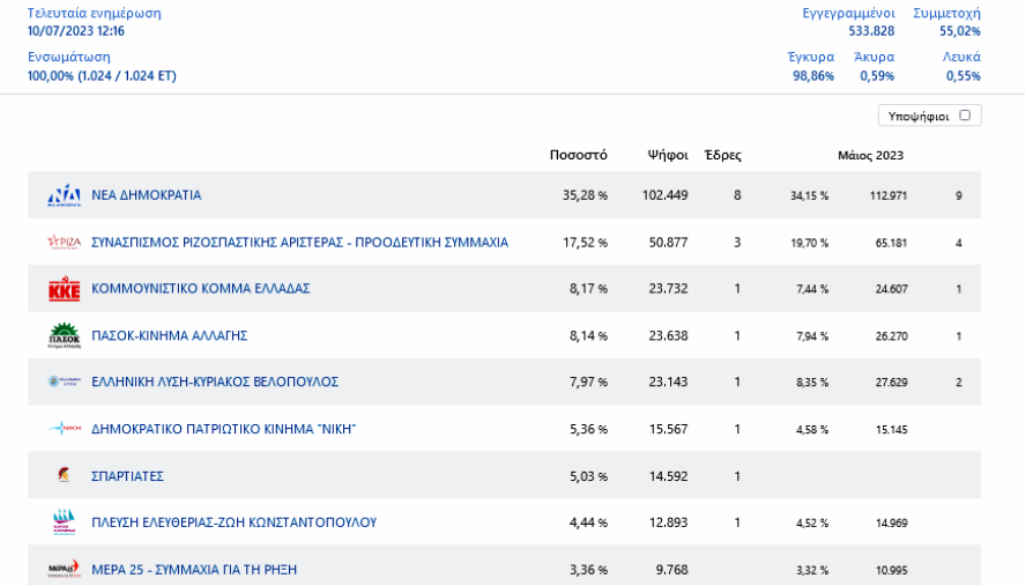
Task: Click the Νέα Δημοκρατία party logo
Action: pos(64,196)
